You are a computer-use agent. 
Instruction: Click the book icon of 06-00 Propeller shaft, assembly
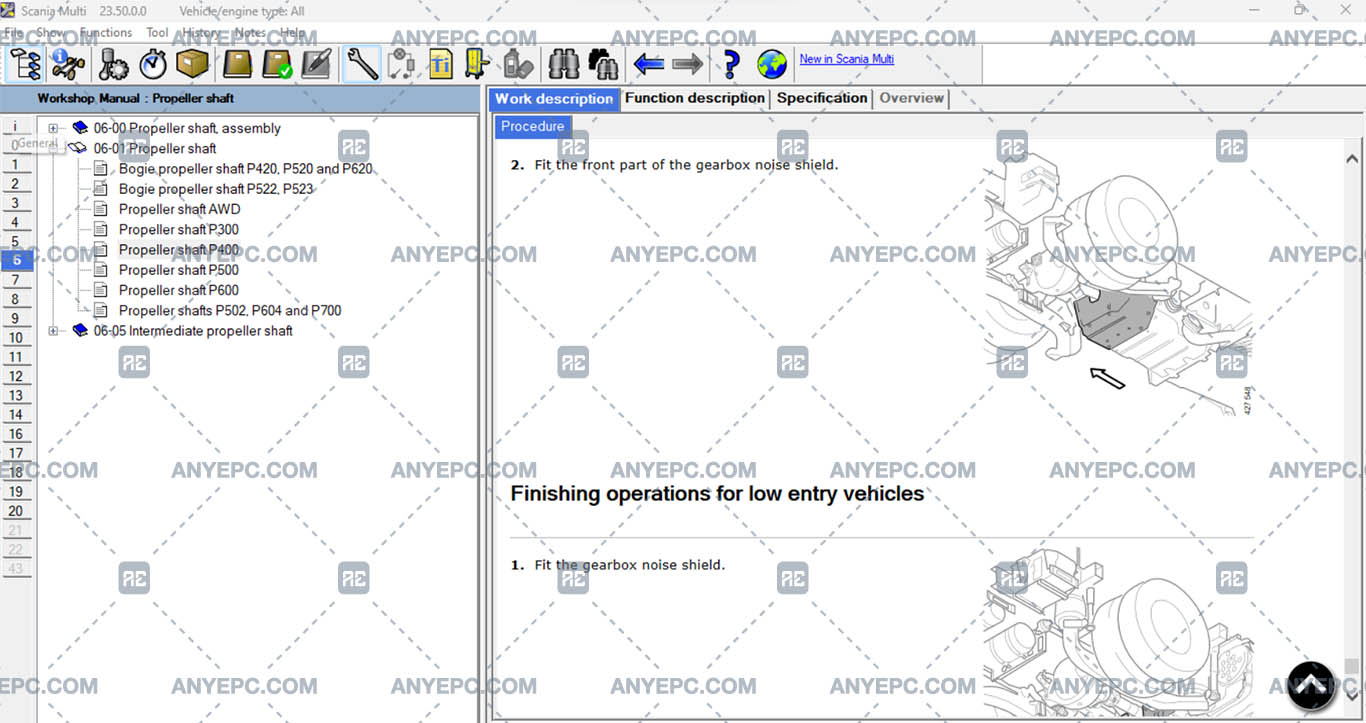(80, 128)
